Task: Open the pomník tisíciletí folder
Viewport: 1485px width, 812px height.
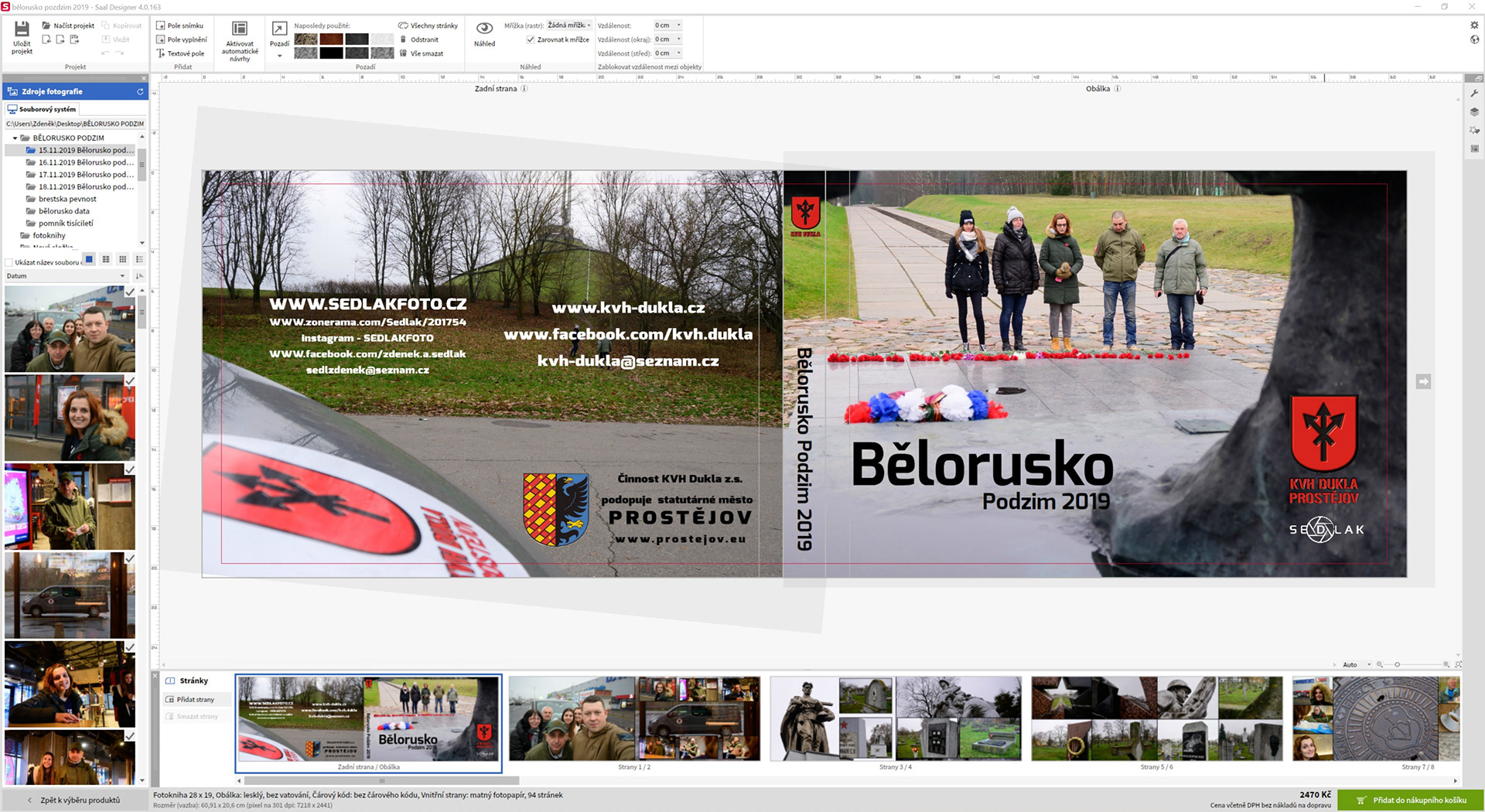Action: click(x=60, y=223)
